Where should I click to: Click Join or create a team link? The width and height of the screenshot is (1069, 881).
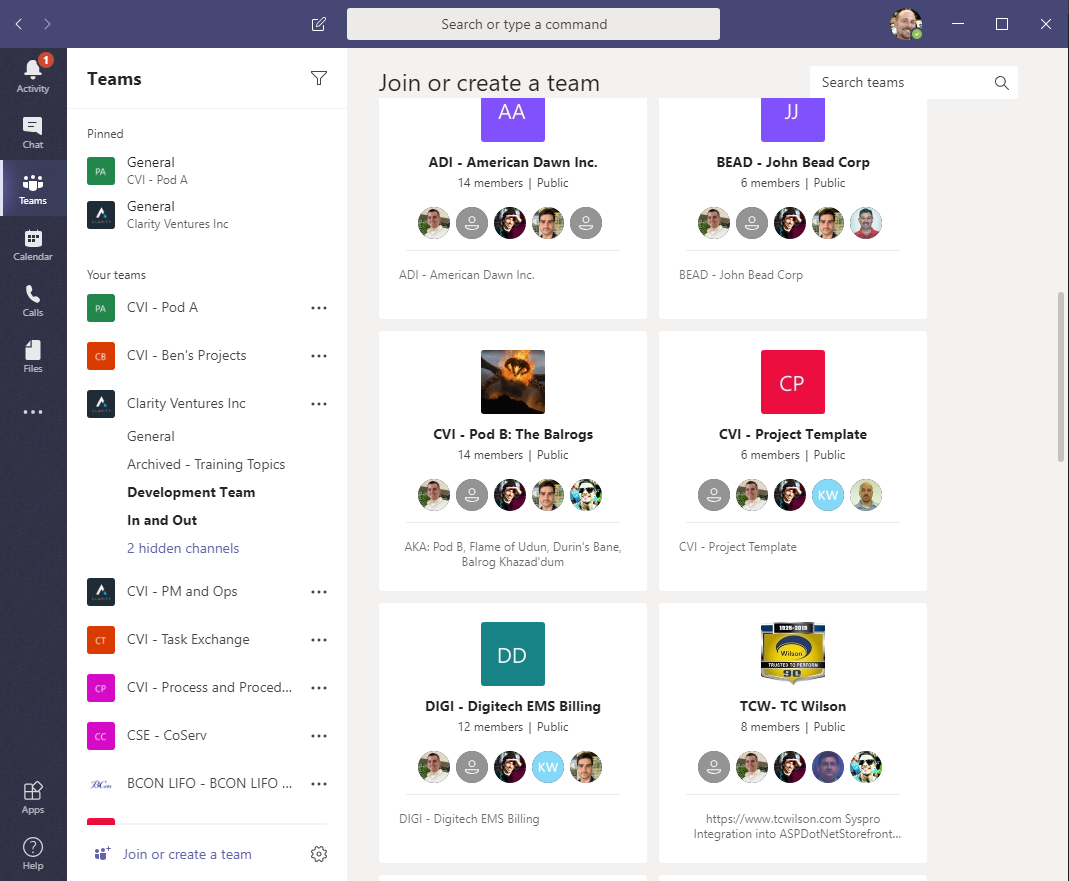pyautogui.click(x=187, y=854)
